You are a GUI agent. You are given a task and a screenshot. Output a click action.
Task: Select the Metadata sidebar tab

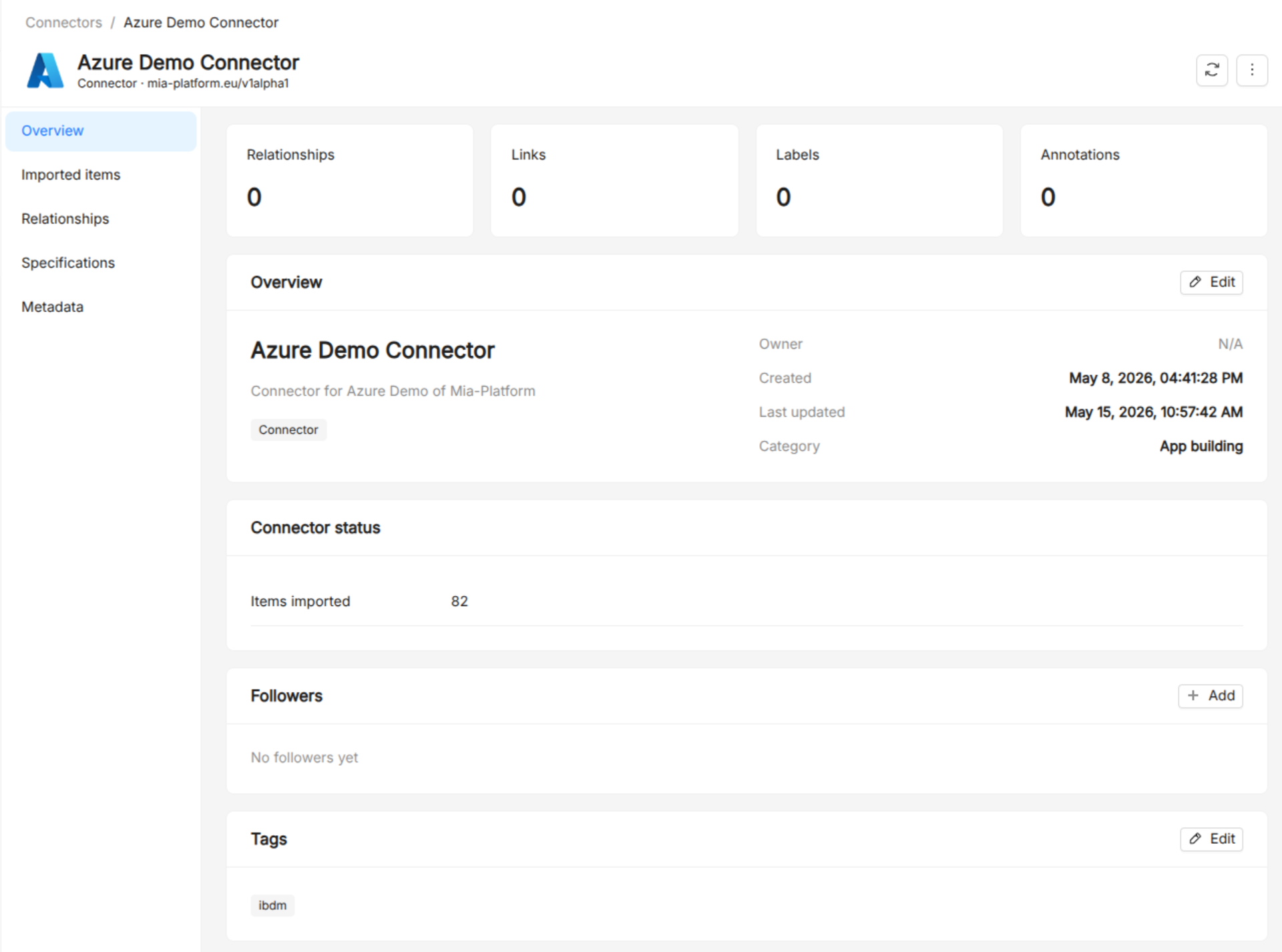pyautogui.click(x=101, y=307)
